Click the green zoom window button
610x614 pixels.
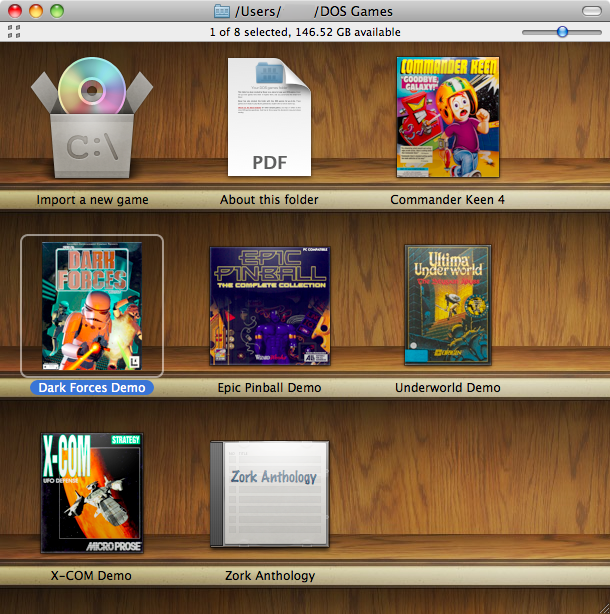tap(57, 11)
